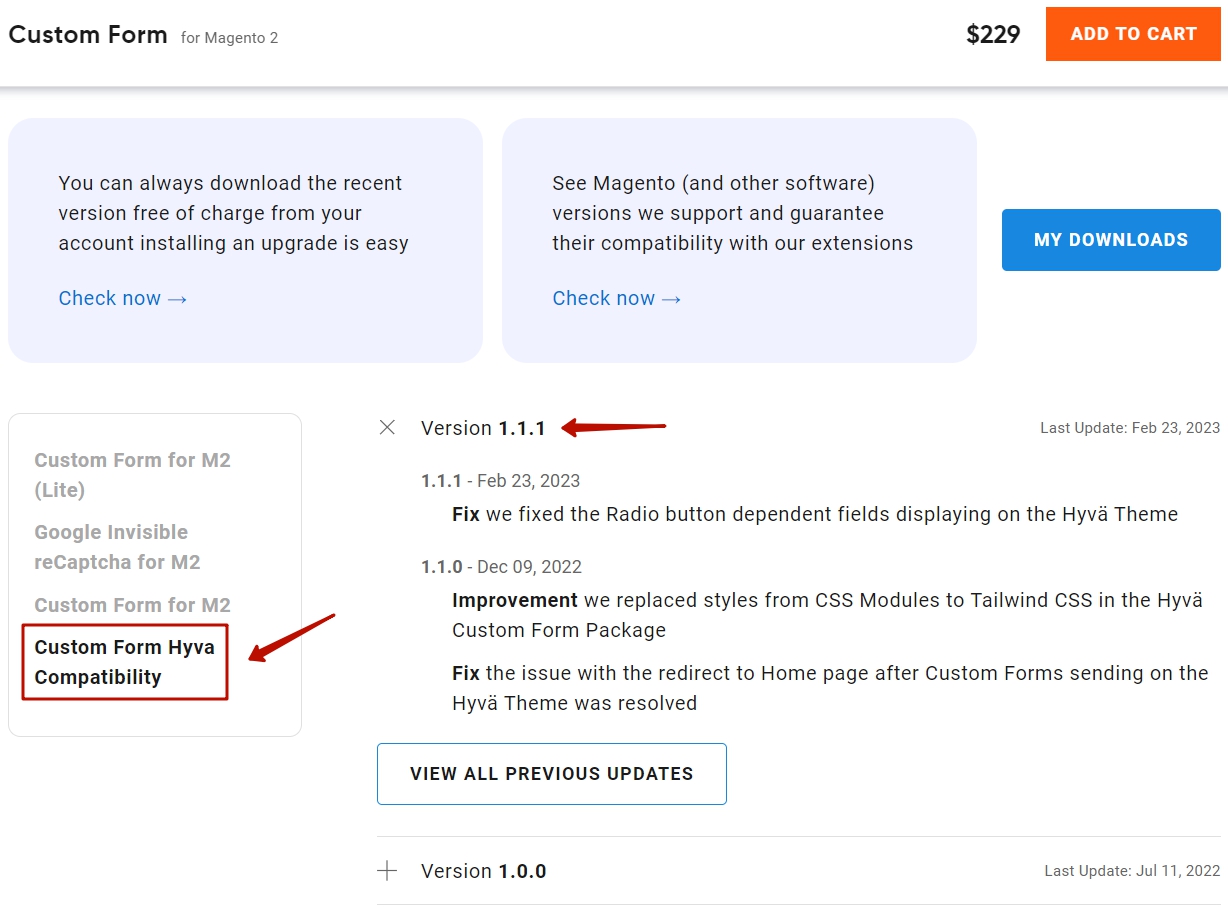The height and width of the screenshot is (908, 1228).
Task: Click Last Update: Feb 23, 2023 text
Action: [x=1130, y=428]
